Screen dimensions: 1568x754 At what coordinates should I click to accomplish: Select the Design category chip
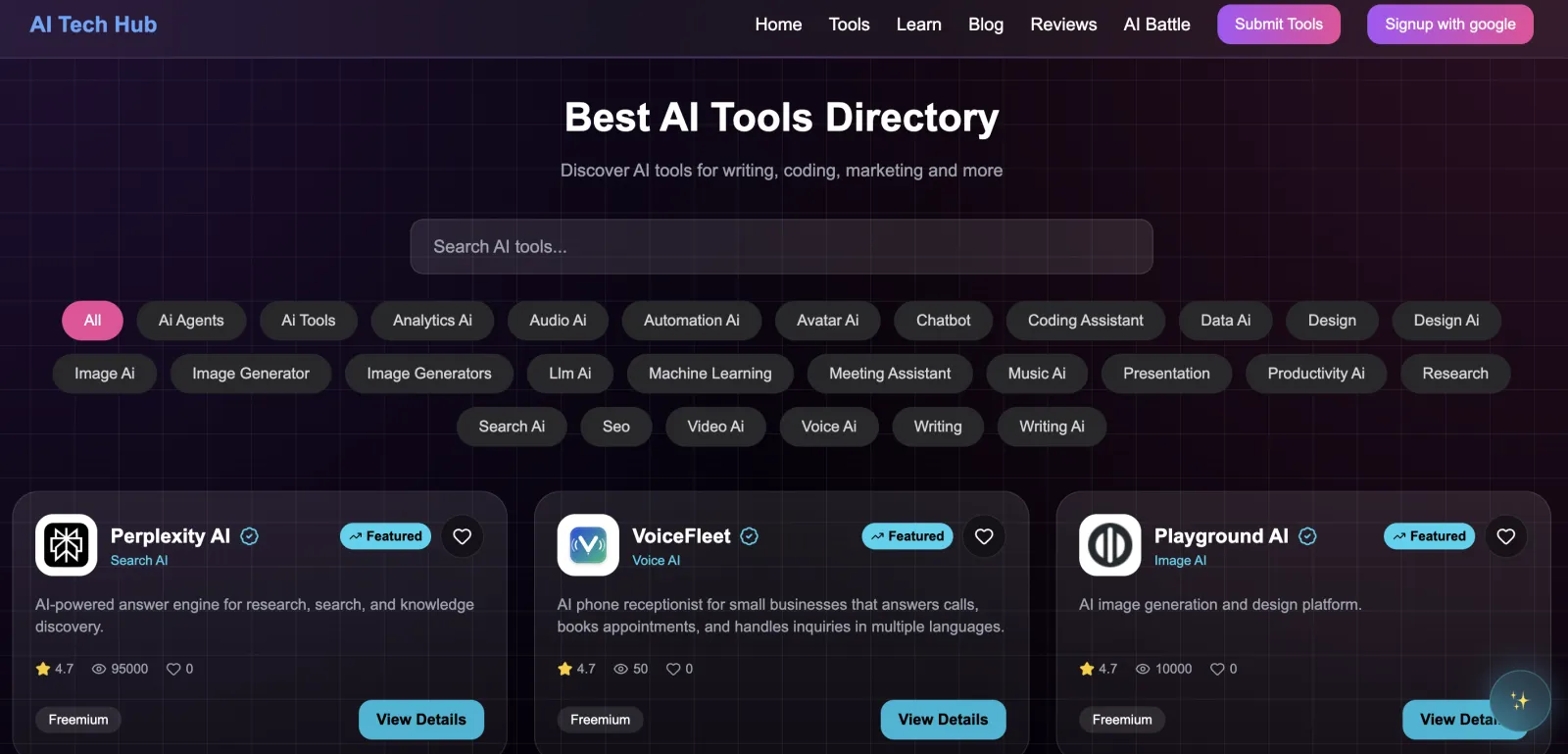[x=1333, y=321]
